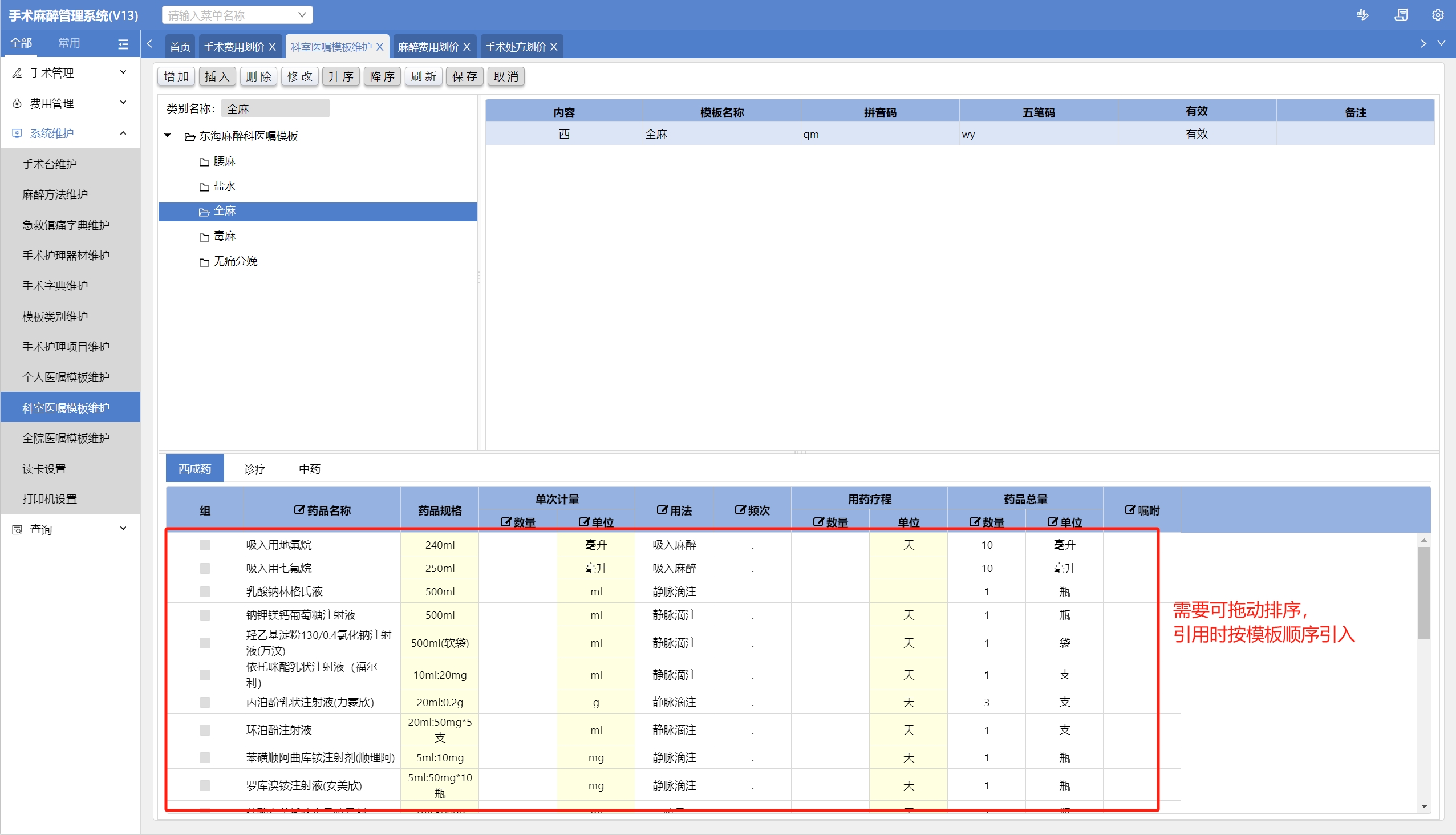
Task: Check the box for 吸入用地氟烷 row
Action: 205,544
